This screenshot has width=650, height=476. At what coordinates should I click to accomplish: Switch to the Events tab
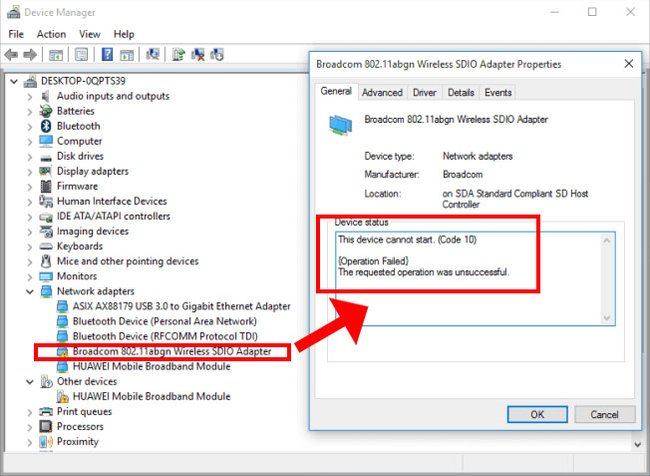click(x=498, y=92)
